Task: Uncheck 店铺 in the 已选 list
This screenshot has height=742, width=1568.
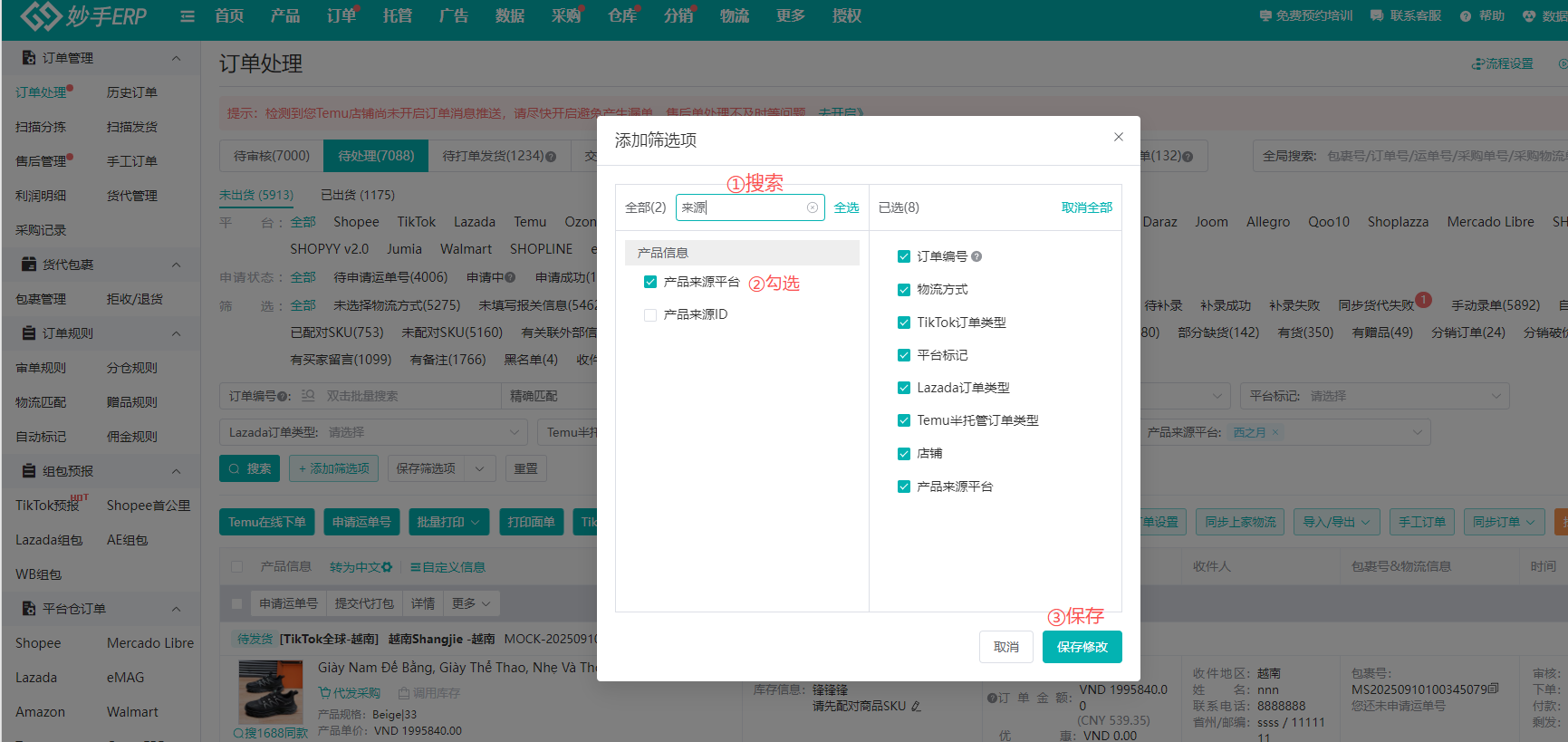Action: coord(904,454)
